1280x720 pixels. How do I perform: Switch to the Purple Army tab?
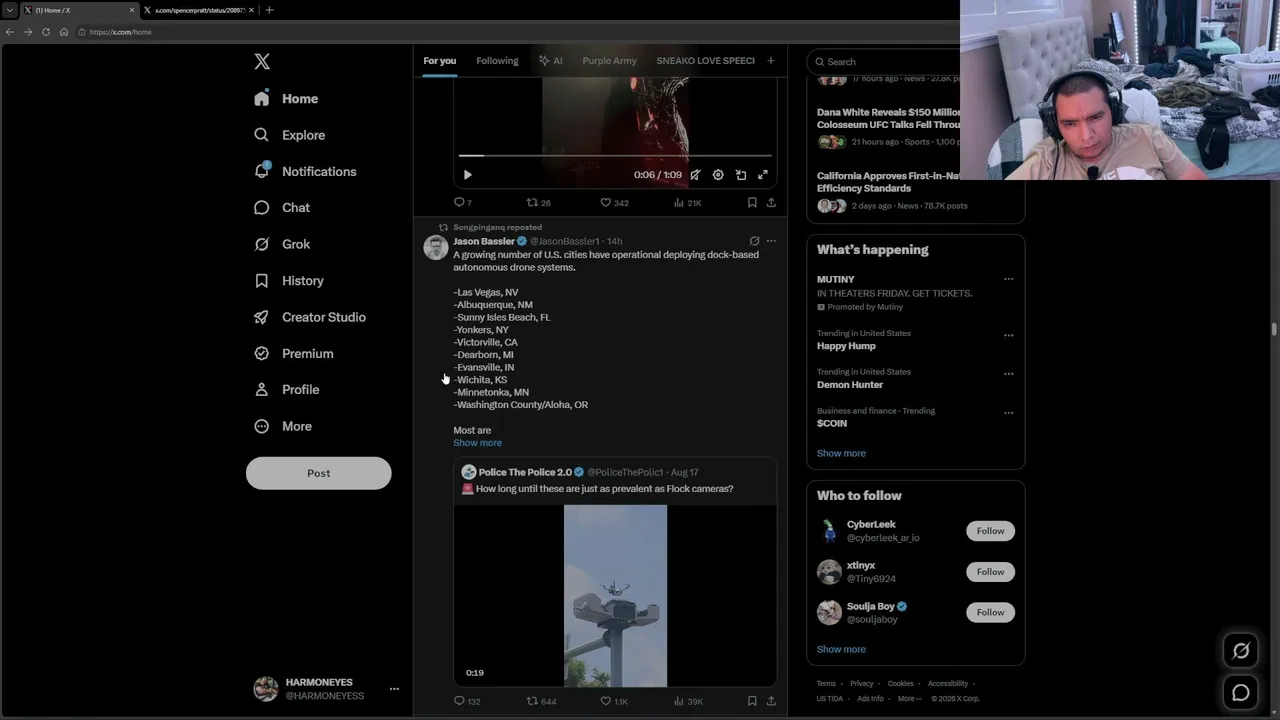[x=609, y=61]
